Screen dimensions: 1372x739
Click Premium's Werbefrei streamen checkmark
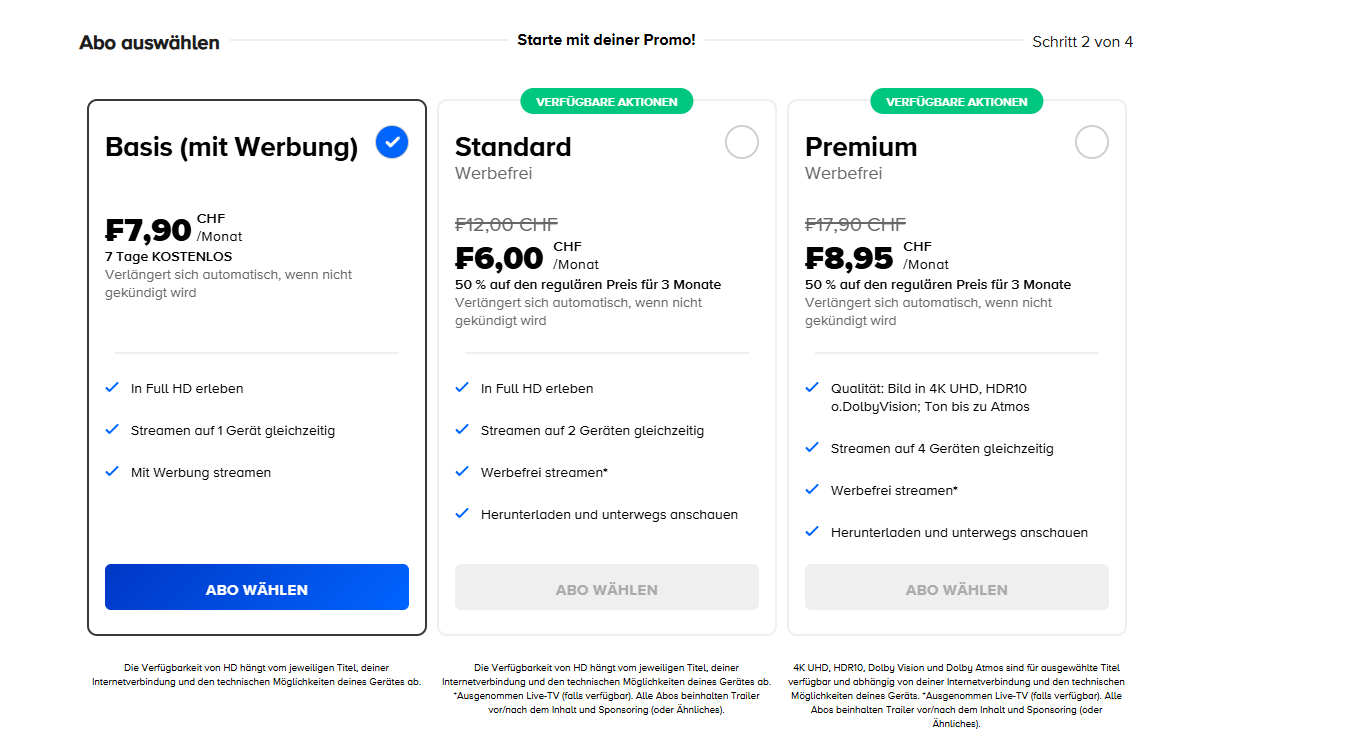click(x=812, y=489)
